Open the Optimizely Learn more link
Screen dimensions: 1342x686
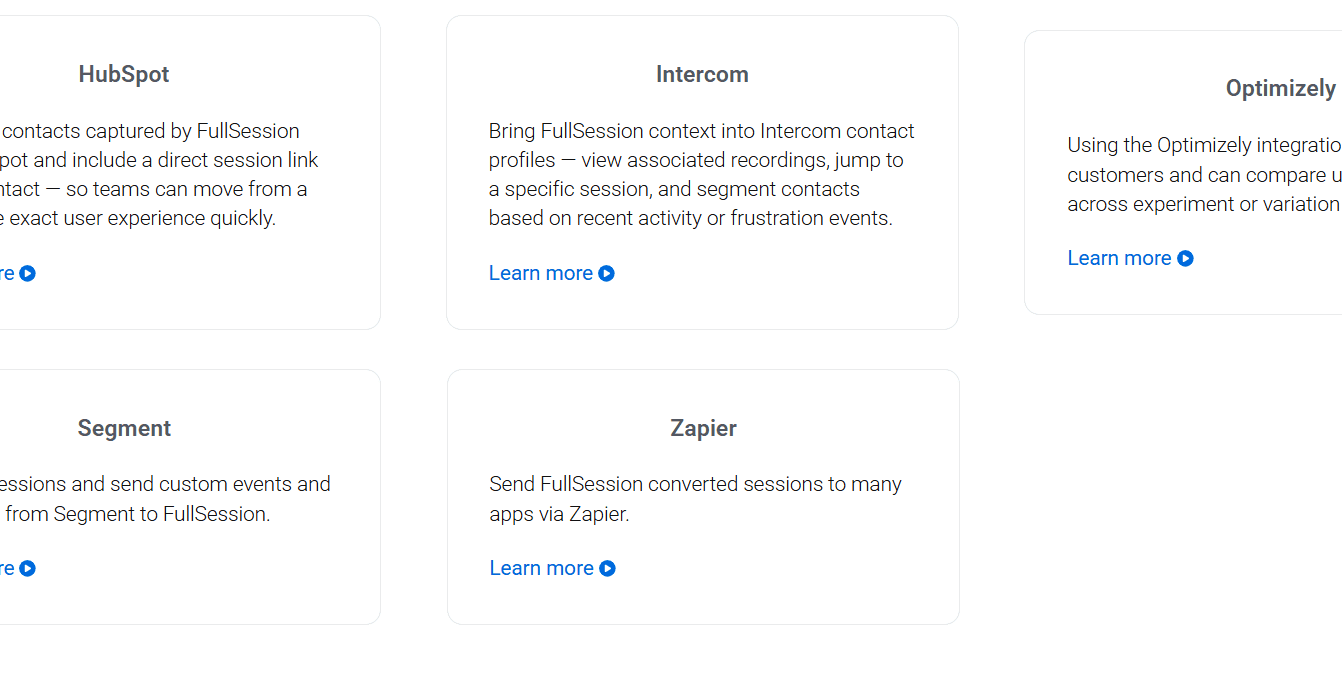click(1119, 258)
